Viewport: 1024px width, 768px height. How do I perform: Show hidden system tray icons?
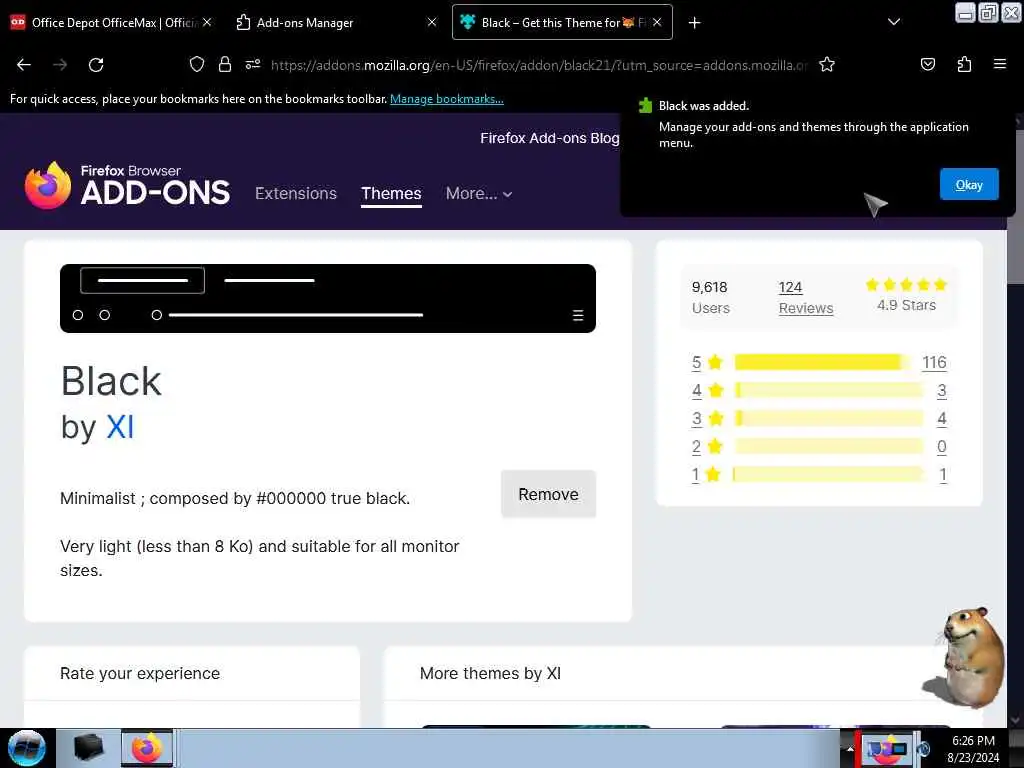coord(850,749)
